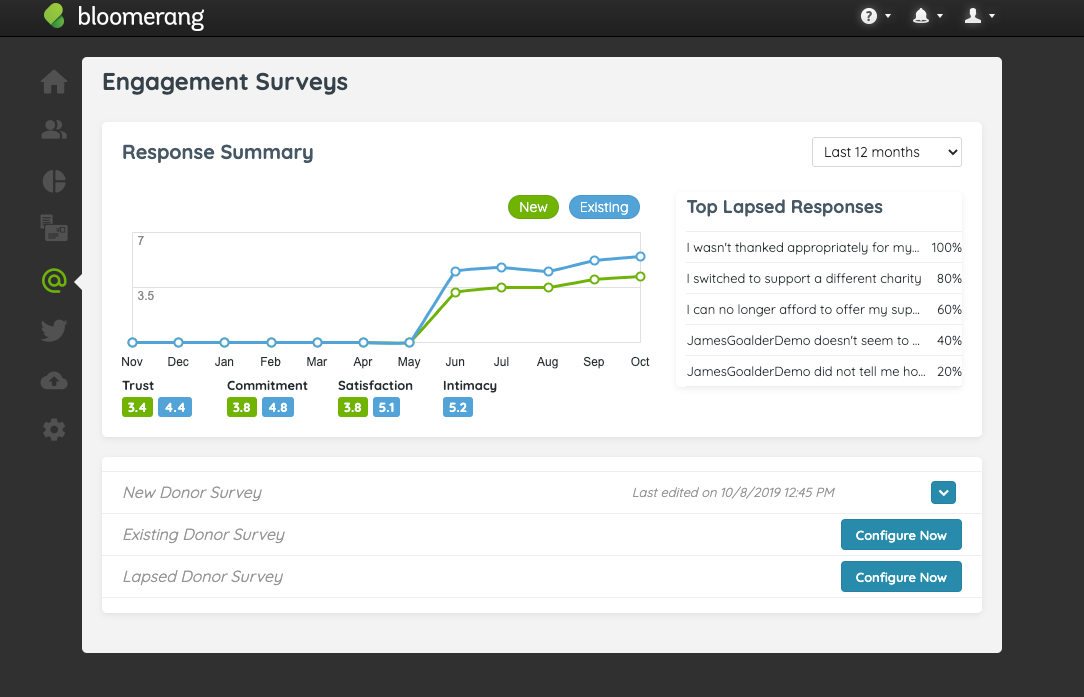Image resolution: width=1084 pixels, height=697 pixels.
Task: Toggle the Existing series pill
Action: point(604,207)
